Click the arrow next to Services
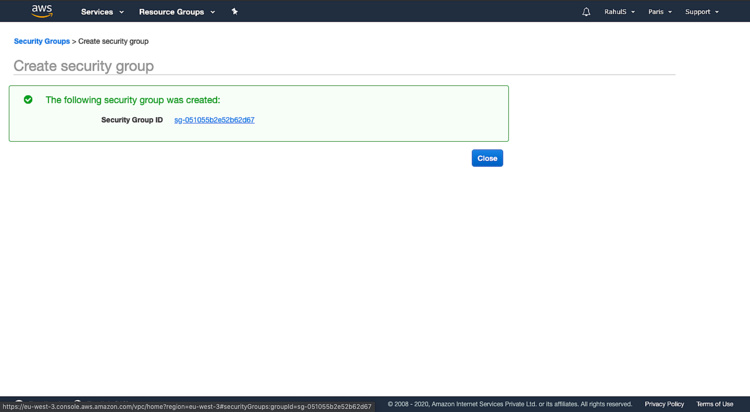The width and height of the screenshot is (750, 412). 122,12
